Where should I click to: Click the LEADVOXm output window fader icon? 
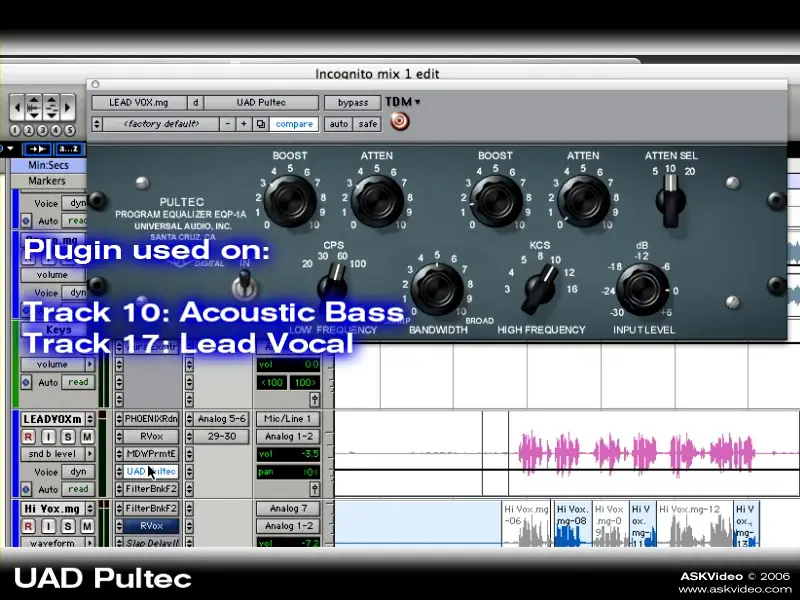coord(315,489)
